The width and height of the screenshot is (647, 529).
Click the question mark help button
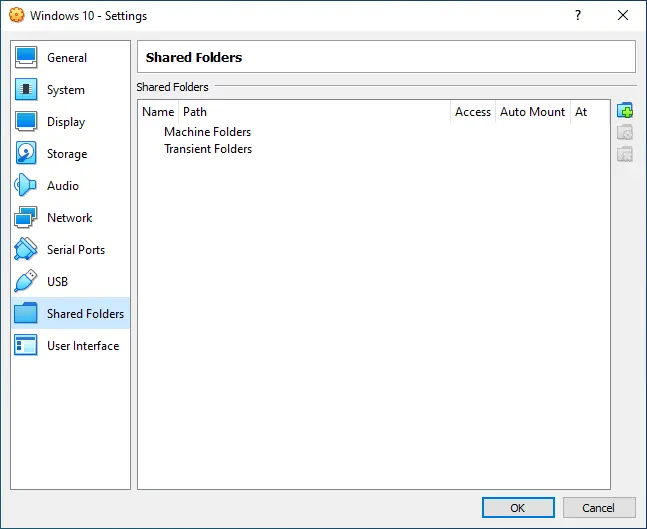pyautogui.click(x=578, y=15)
